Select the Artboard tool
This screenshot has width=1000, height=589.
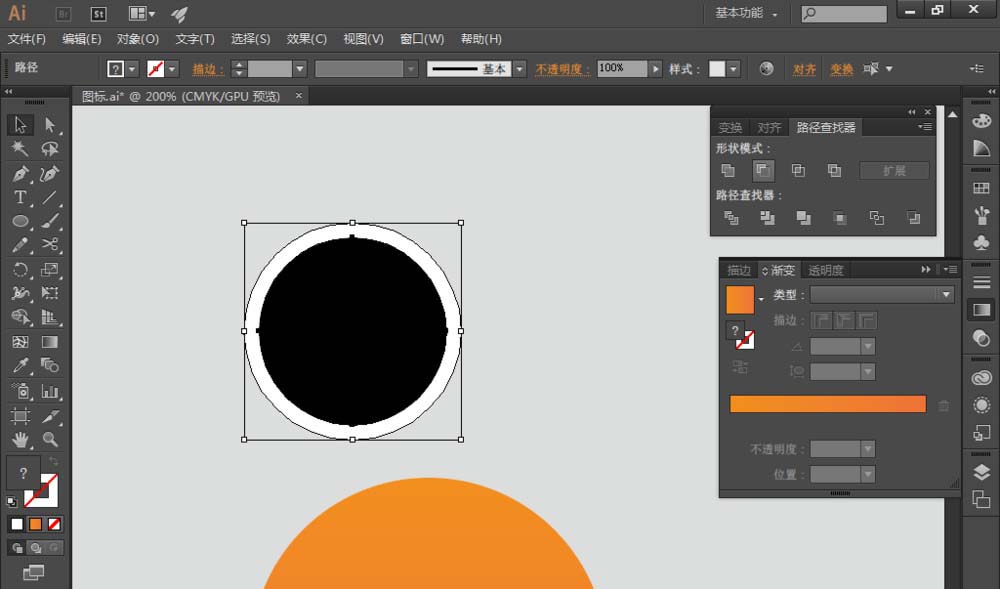coord(20,416)
